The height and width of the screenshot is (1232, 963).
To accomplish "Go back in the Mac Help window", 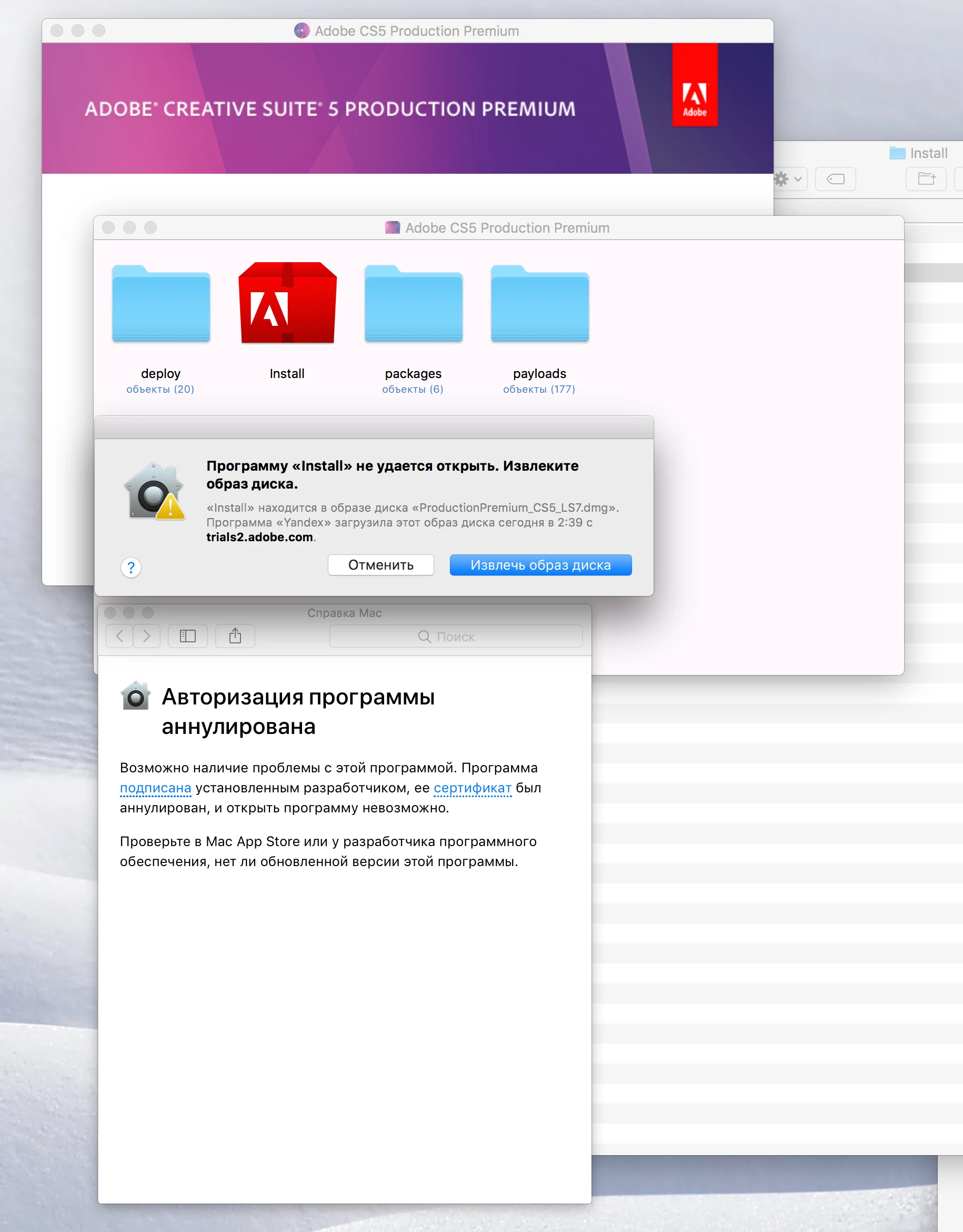I will pos(119,636).
